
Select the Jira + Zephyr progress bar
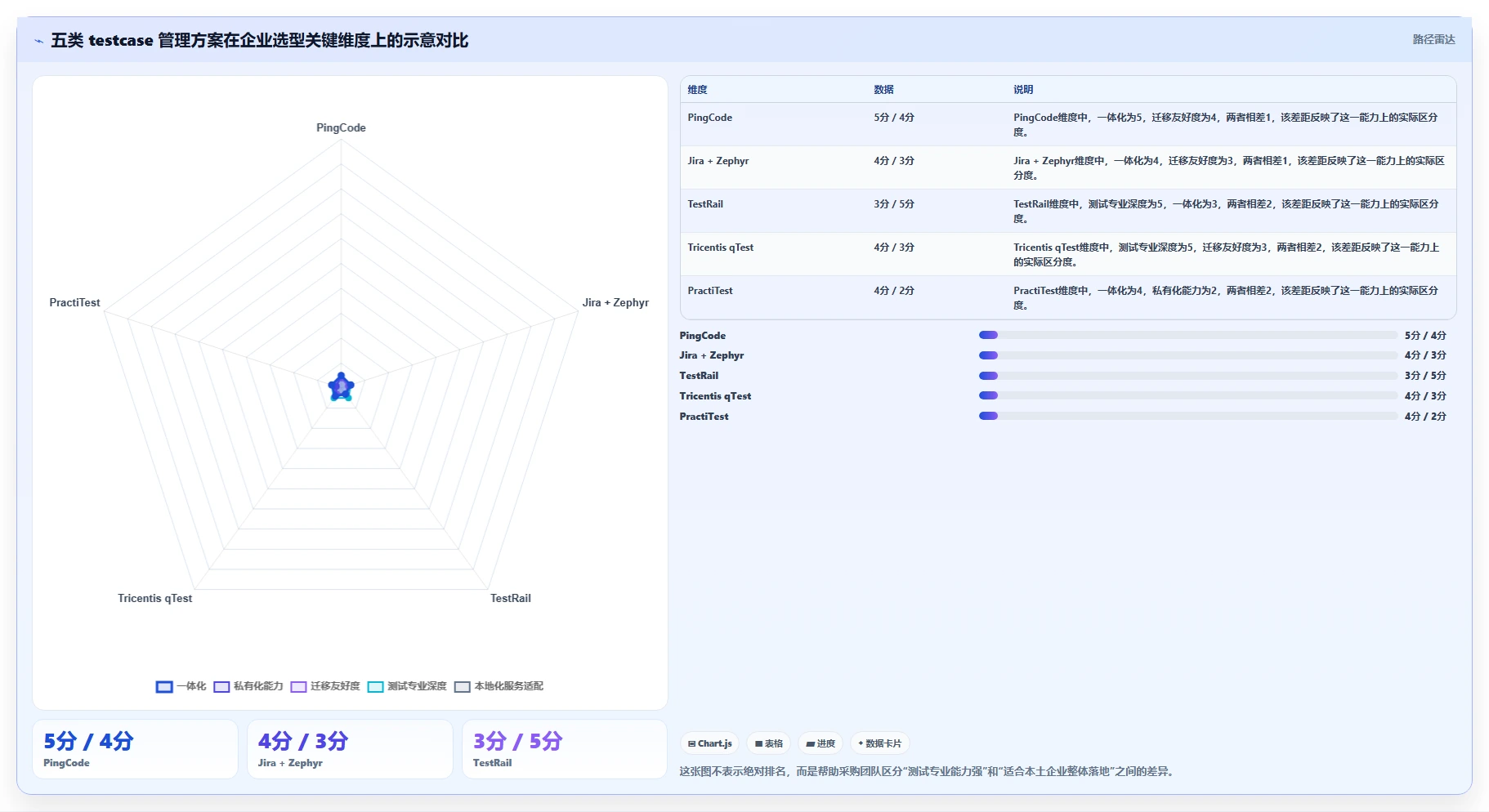(x=1187, y=355)
